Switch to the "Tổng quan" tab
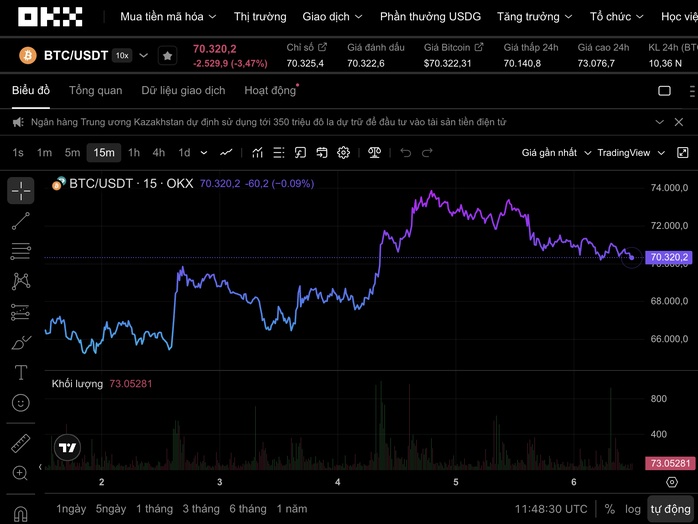This screenshot has height=524, width=698. point(95,90)
